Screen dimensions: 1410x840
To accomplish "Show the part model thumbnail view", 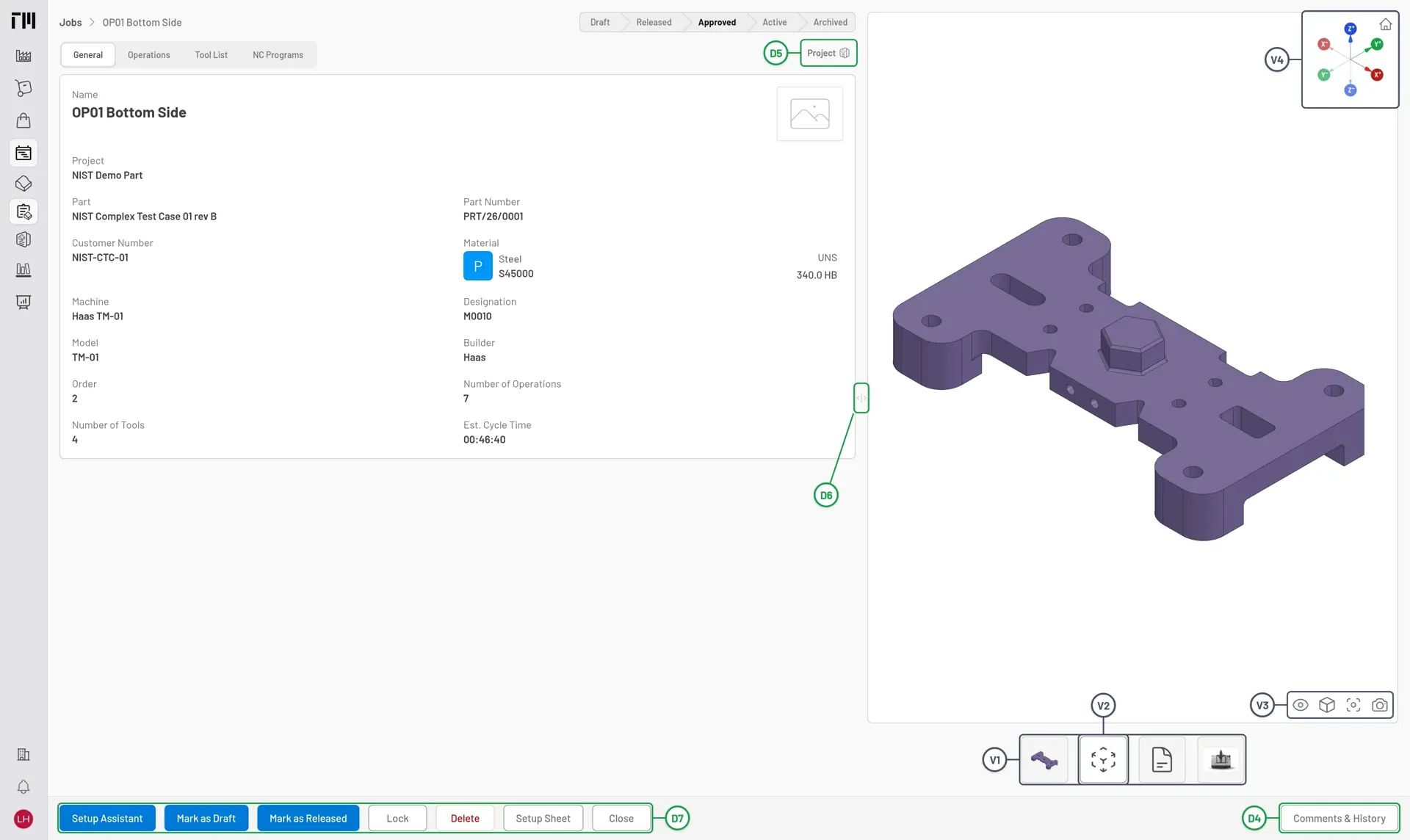I will coord(1044,760).
